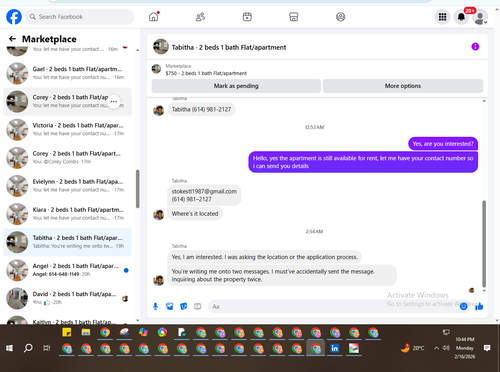Open the Video icon in top navigation
Screen dimensions: 500x372
click(247, 17)
